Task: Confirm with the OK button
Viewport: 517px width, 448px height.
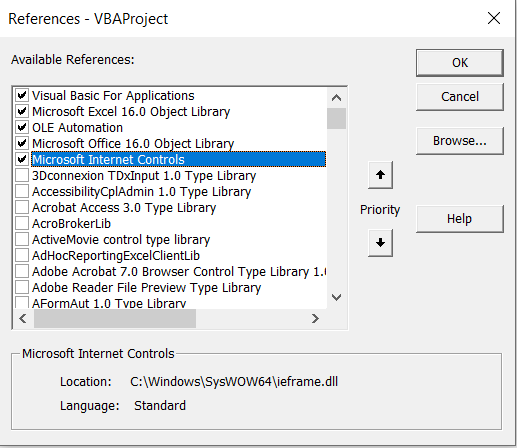Action: [x=460, y=63]
